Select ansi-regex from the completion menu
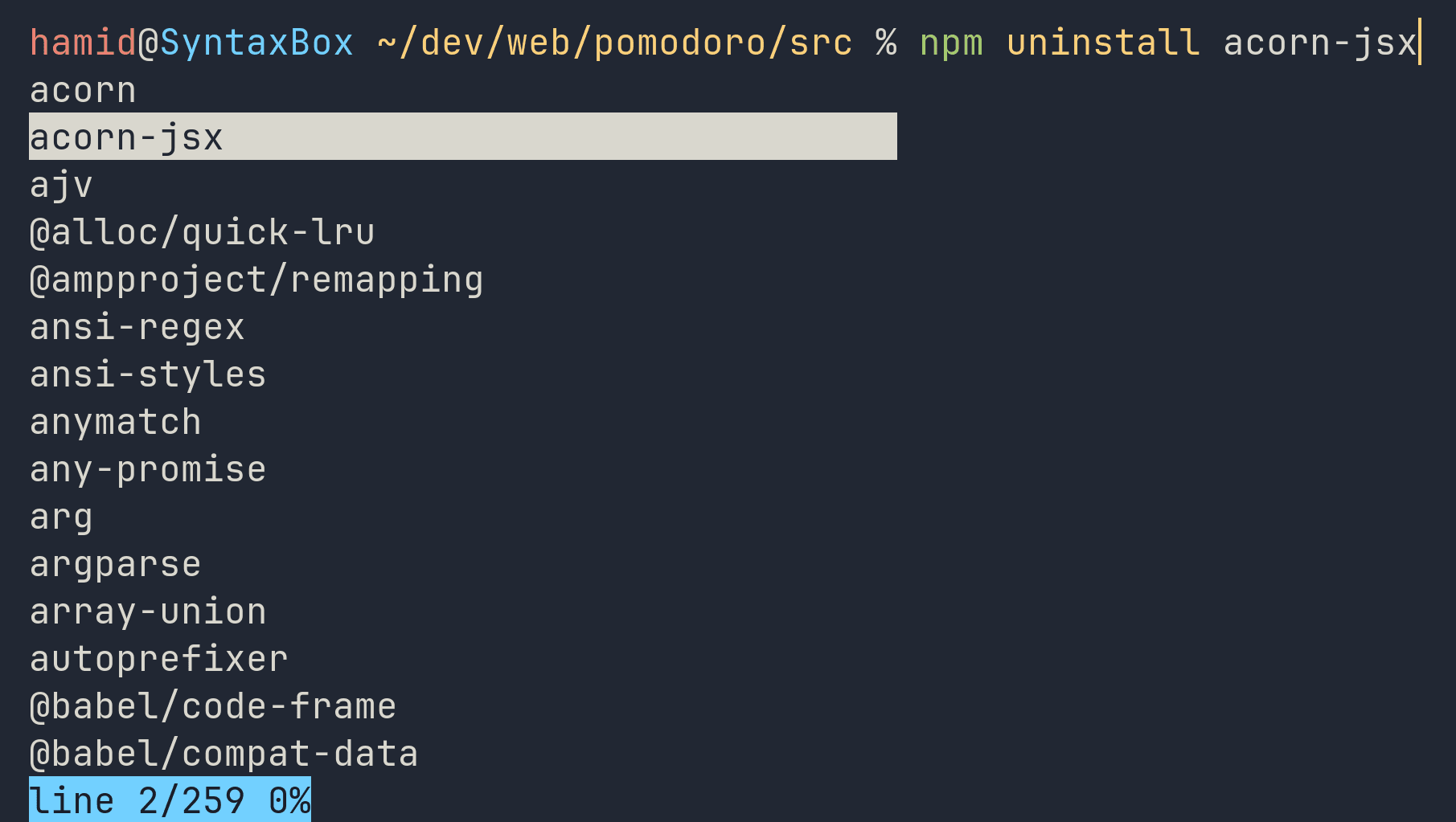This screenshot has height=822, width=1456. (137, 327)
